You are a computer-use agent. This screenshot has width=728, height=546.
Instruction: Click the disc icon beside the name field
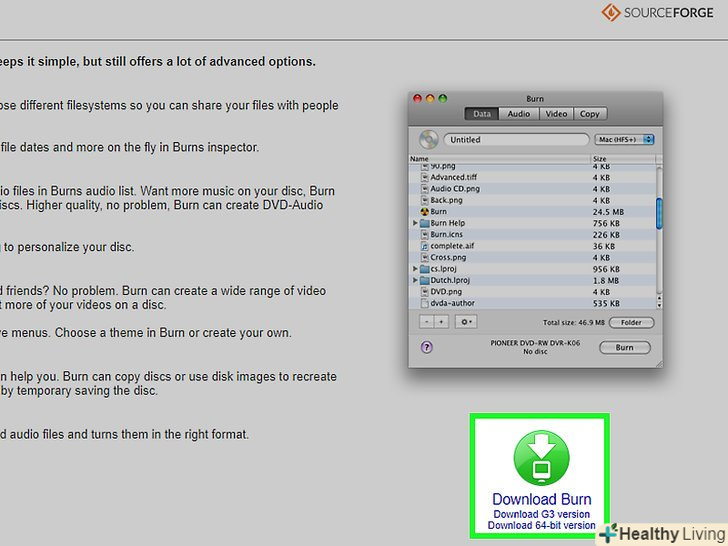[428, 140]
